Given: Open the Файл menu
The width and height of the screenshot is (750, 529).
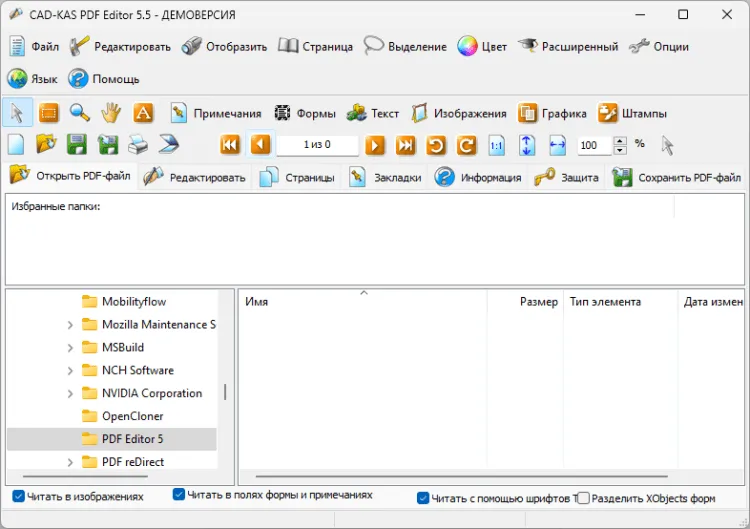Looking at the screenshot, I should (x=33, y=46).
